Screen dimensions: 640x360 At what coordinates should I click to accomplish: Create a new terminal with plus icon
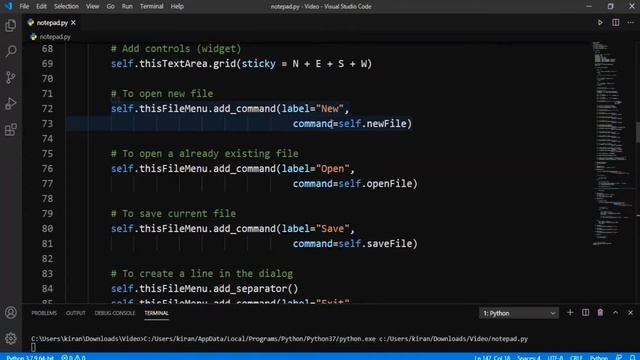click(570, 313)
